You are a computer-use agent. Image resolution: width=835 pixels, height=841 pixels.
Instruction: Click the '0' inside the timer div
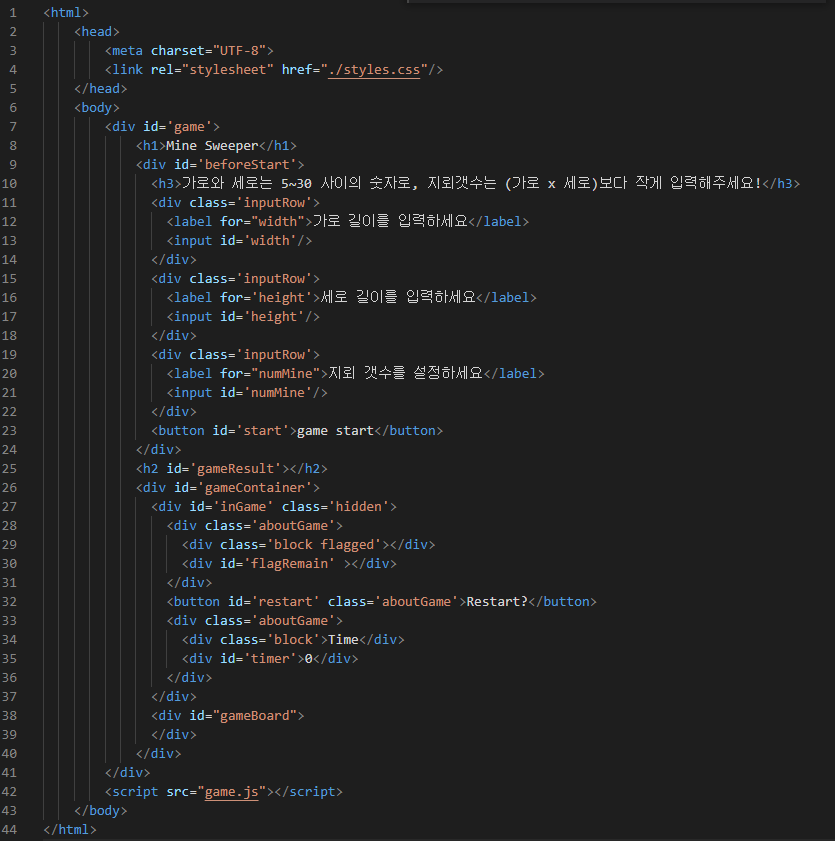tap(308, 659)
